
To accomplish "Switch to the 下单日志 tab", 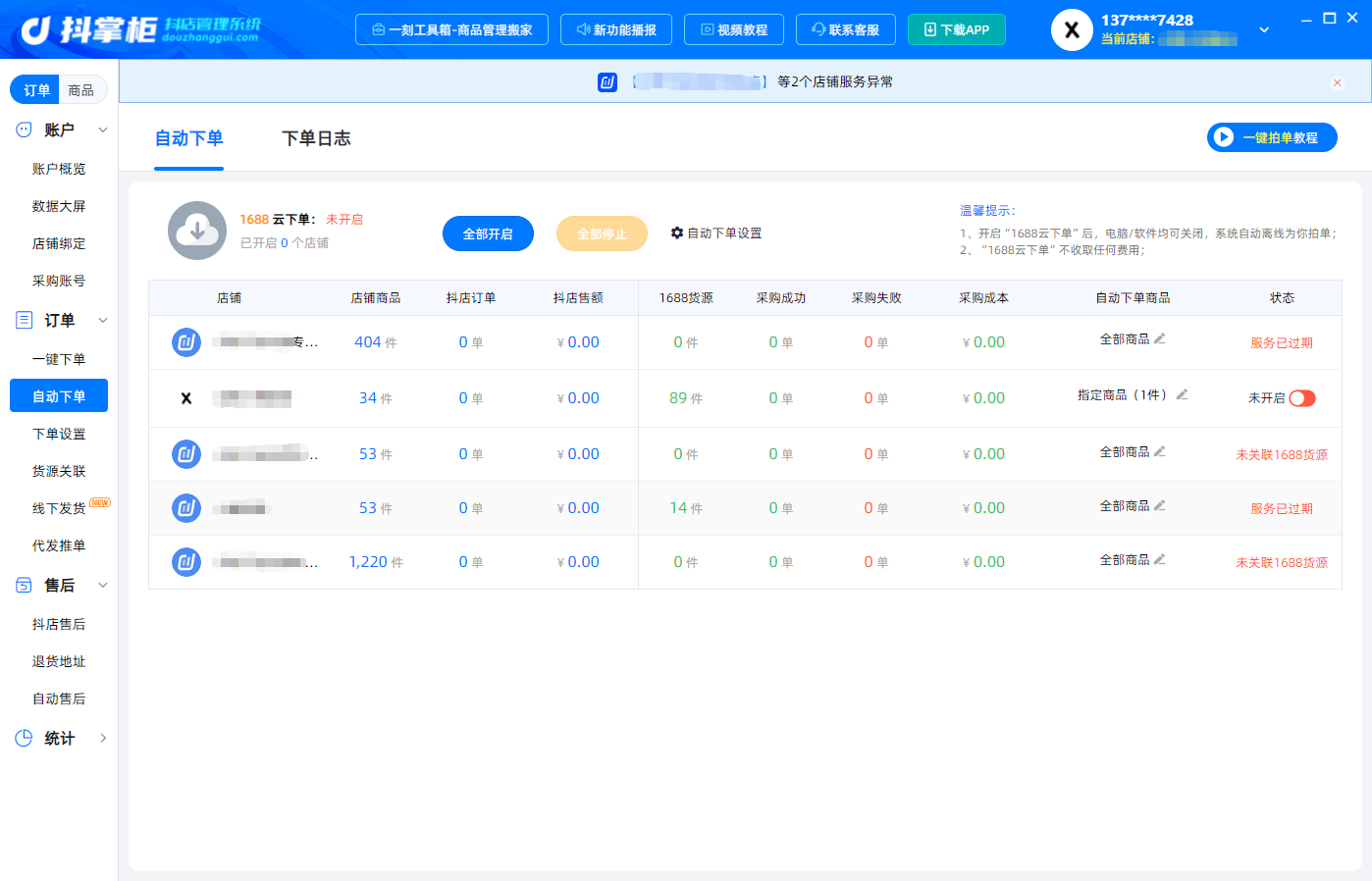I will pos(316,138).
